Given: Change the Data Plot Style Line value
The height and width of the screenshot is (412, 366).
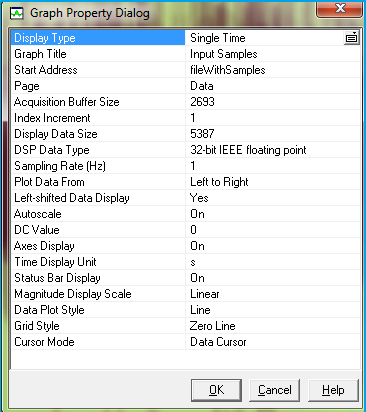Looking at the screenshot, I should coord(200,310).
